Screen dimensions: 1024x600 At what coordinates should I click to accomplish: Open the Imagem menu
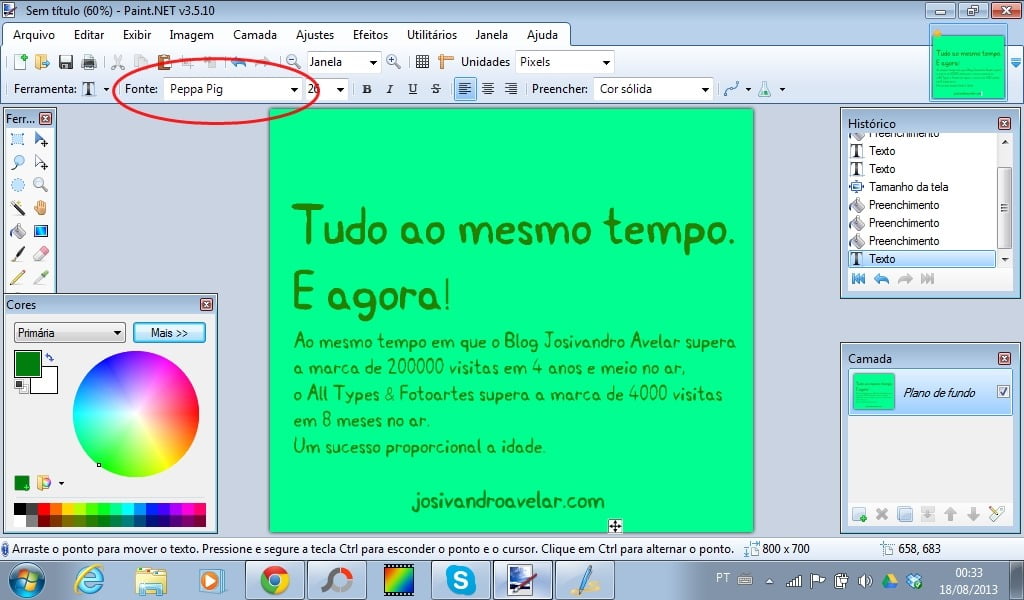coord(191,35)
